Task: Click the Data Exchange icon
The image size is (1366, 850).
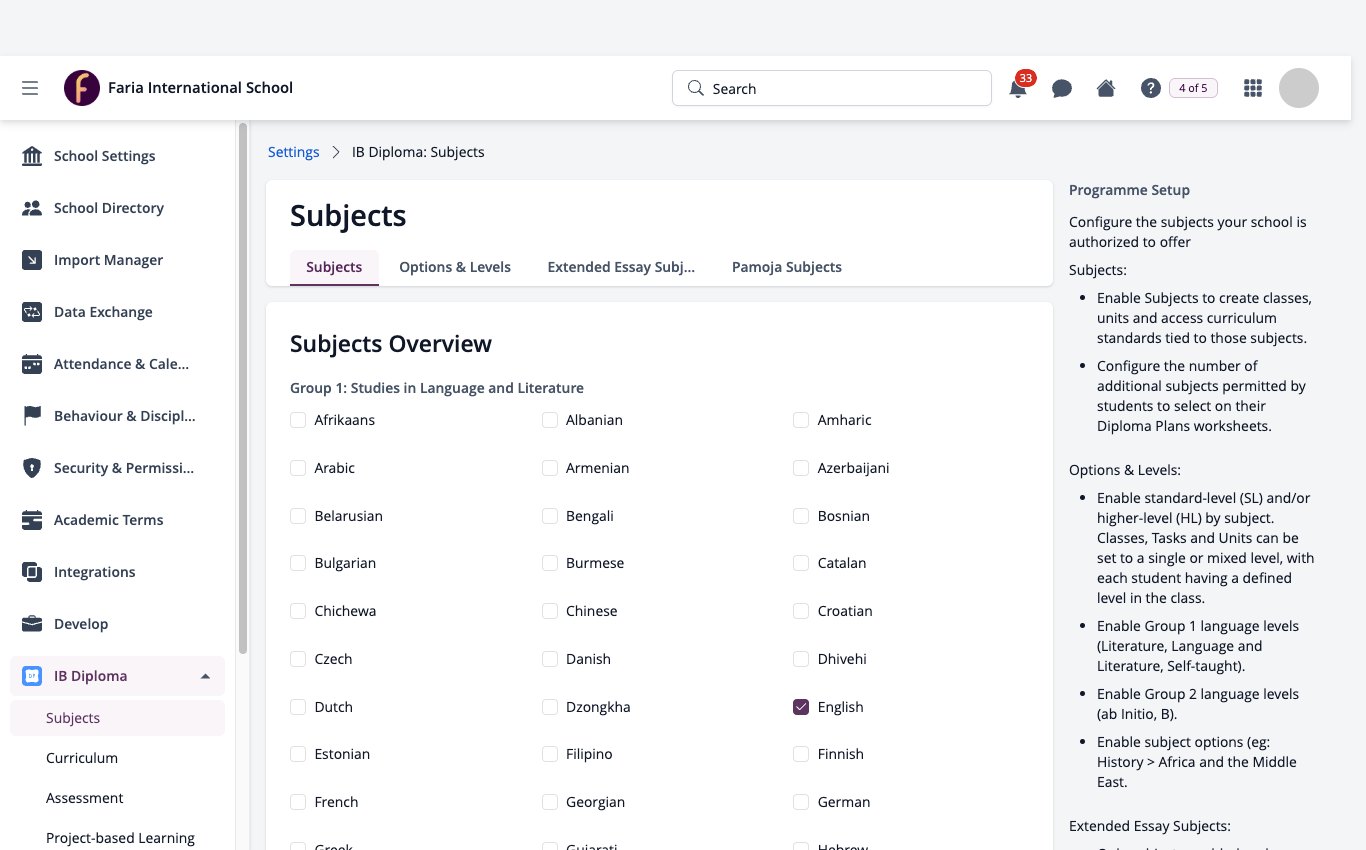Action: coord(32,312)
